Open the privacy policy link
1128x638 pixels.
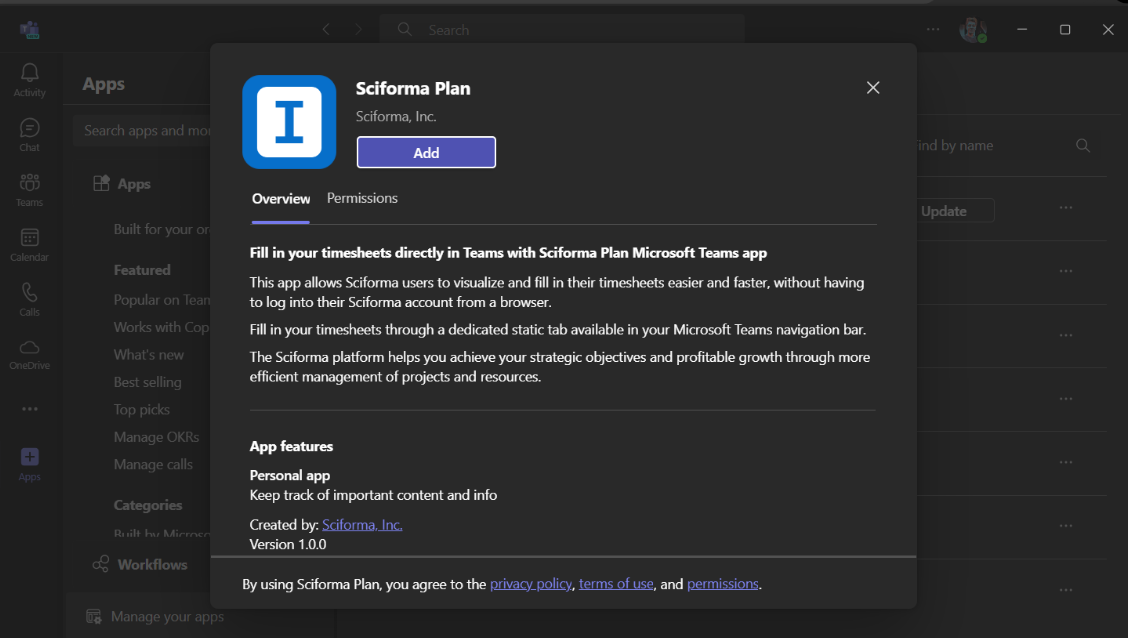tap(531, 584)
